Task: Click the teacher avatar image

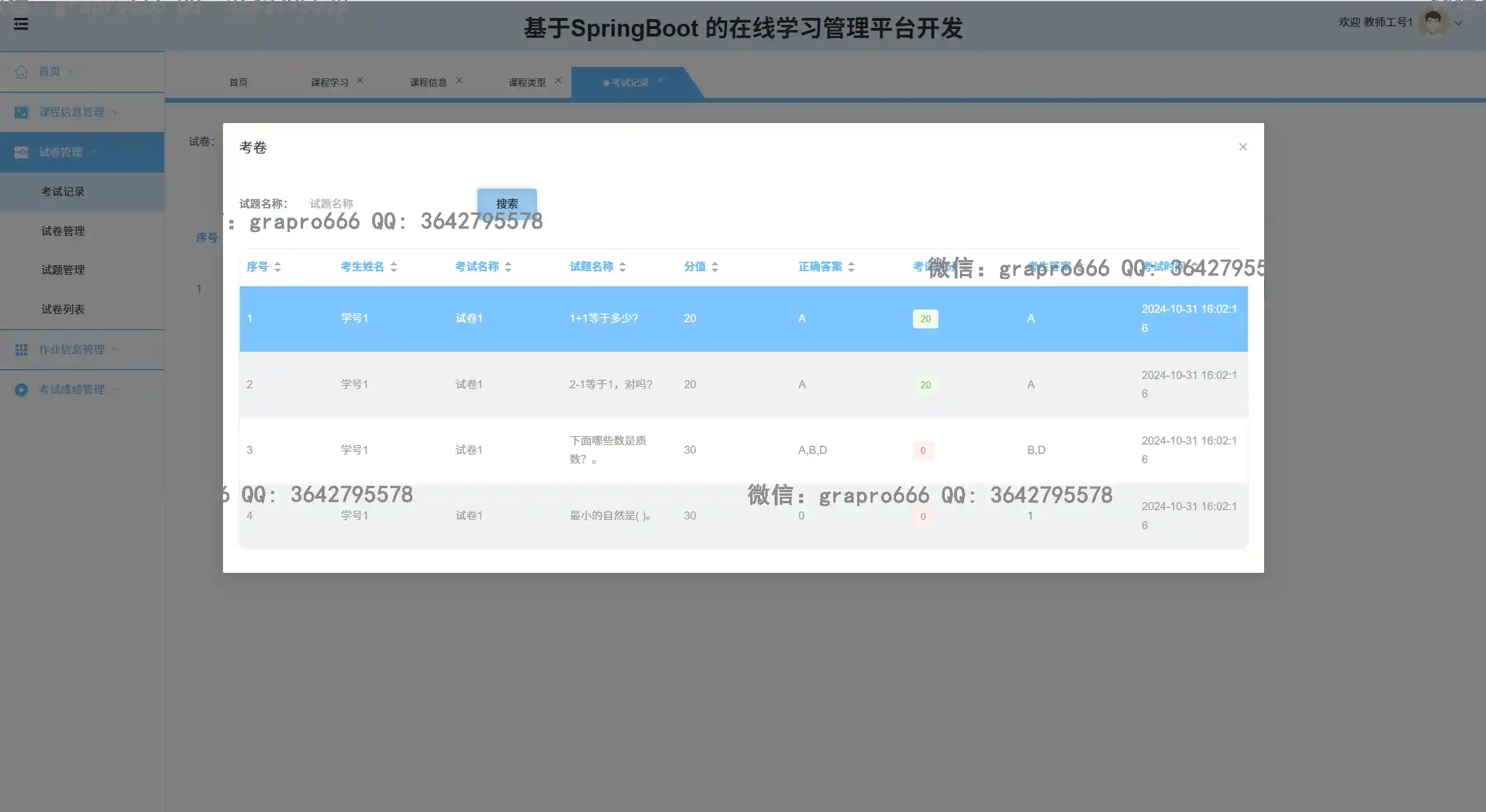Action: click(x=1432, y=23)
